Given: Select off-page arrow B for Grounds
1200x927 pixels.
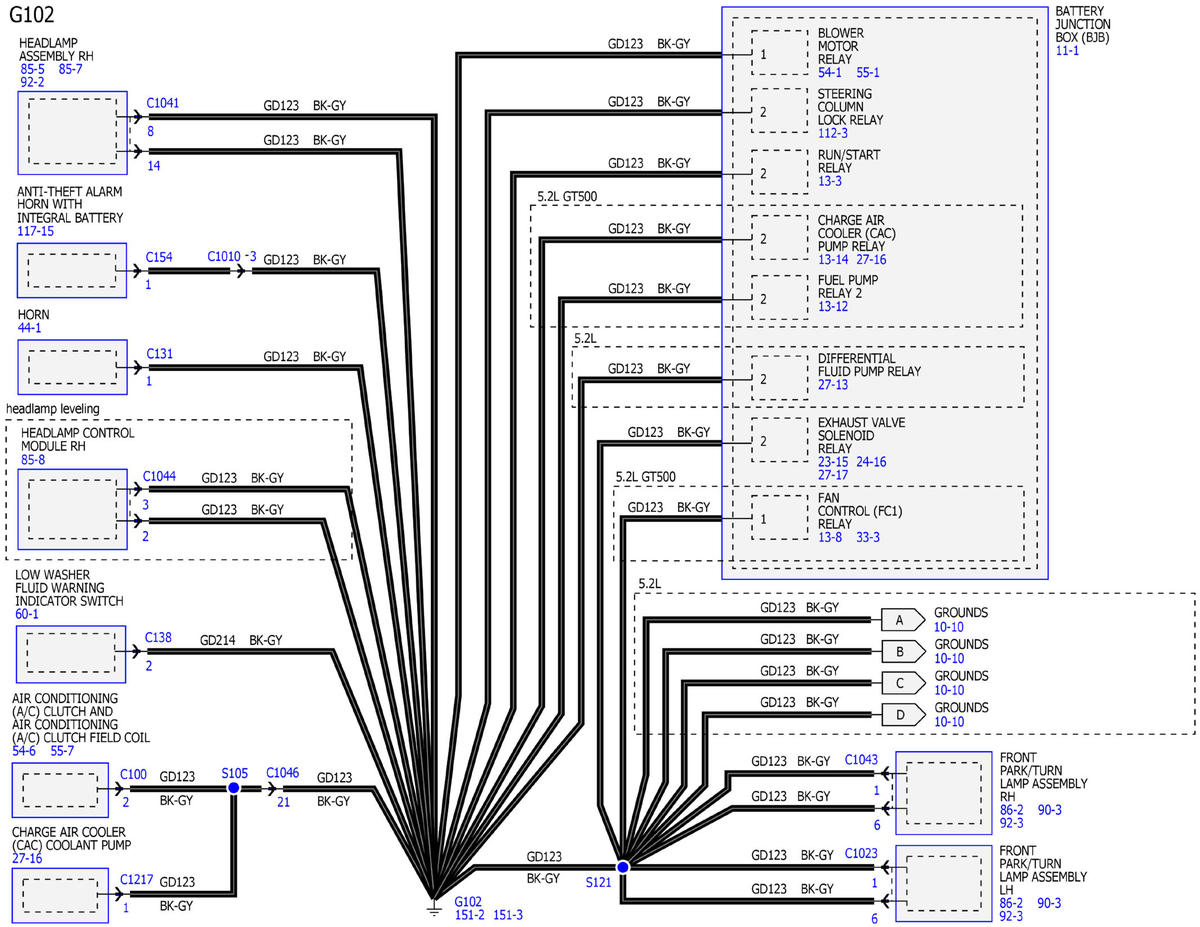Looking at the screenshot, I should click(902, 652).
